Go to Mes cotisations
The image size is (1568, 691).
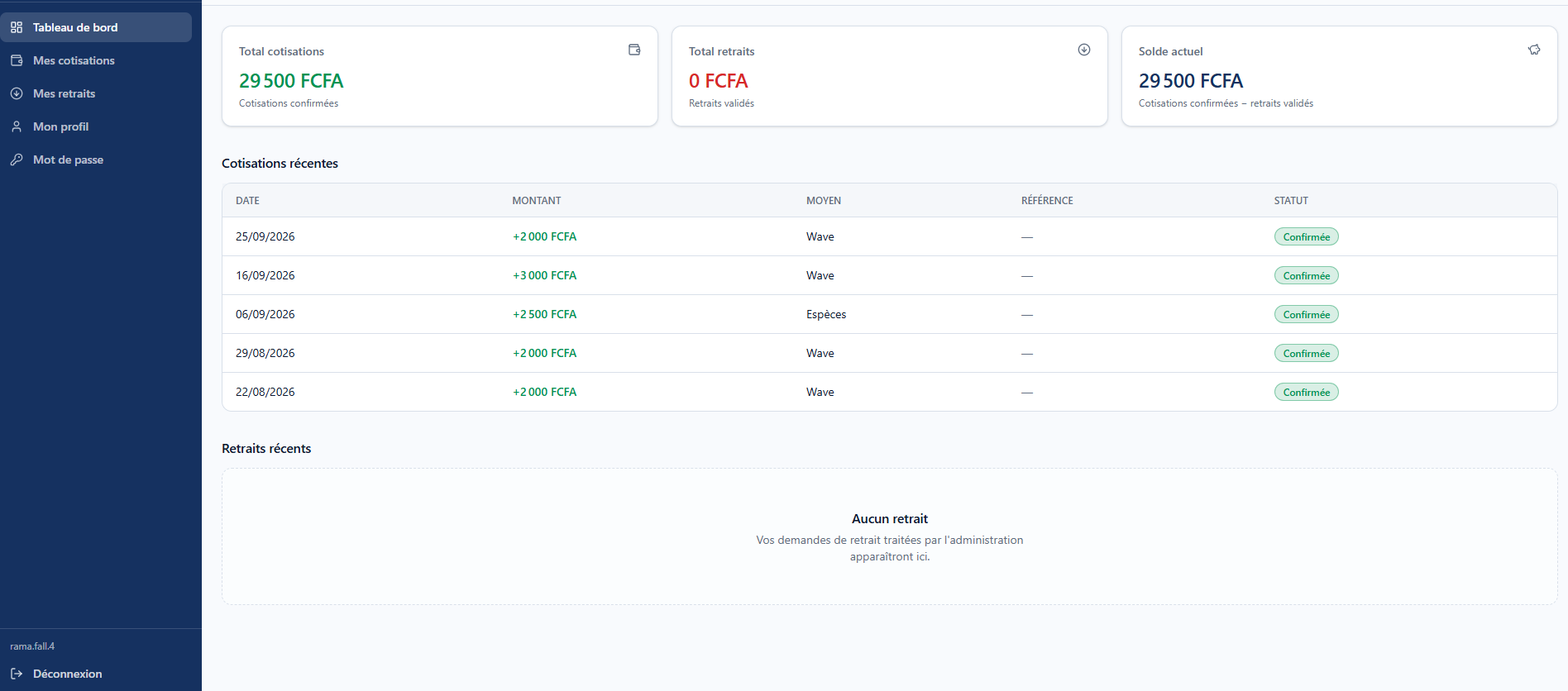click(96, 60)
